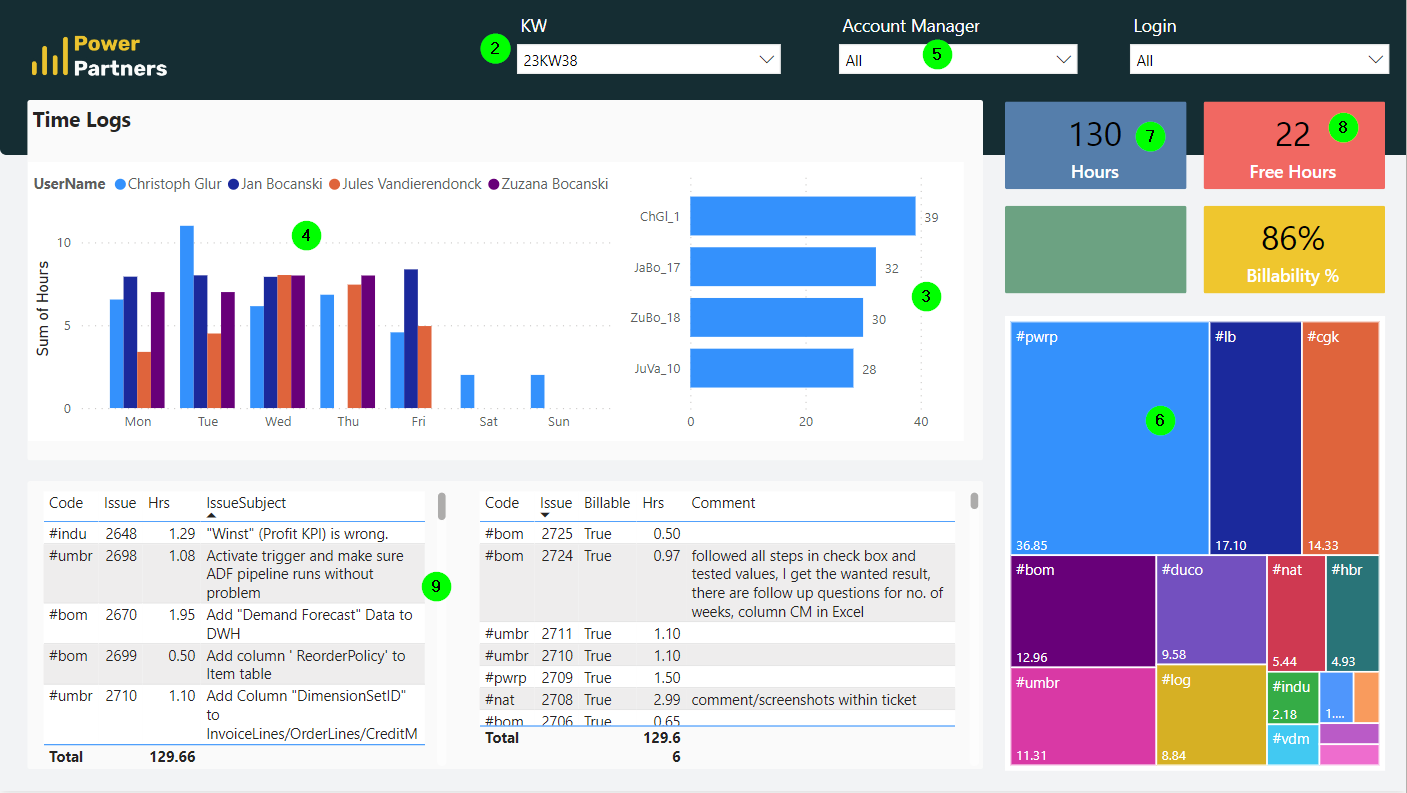Sort left table by Code header
The height and width of the screenshot is (793, 1407).
[x=66, y=503]
